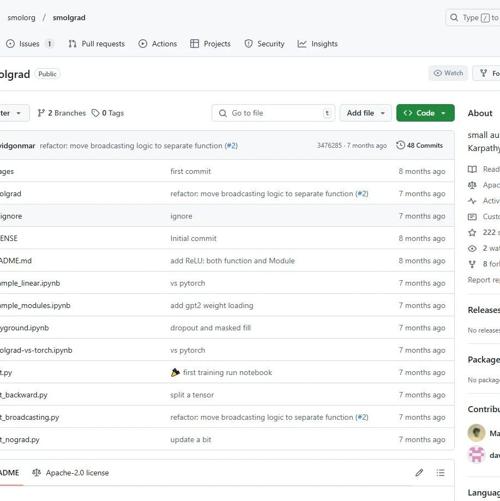This screenshot has height=501, width=500.
Task: Click the Actions play icon
Action: coord(143,44)
